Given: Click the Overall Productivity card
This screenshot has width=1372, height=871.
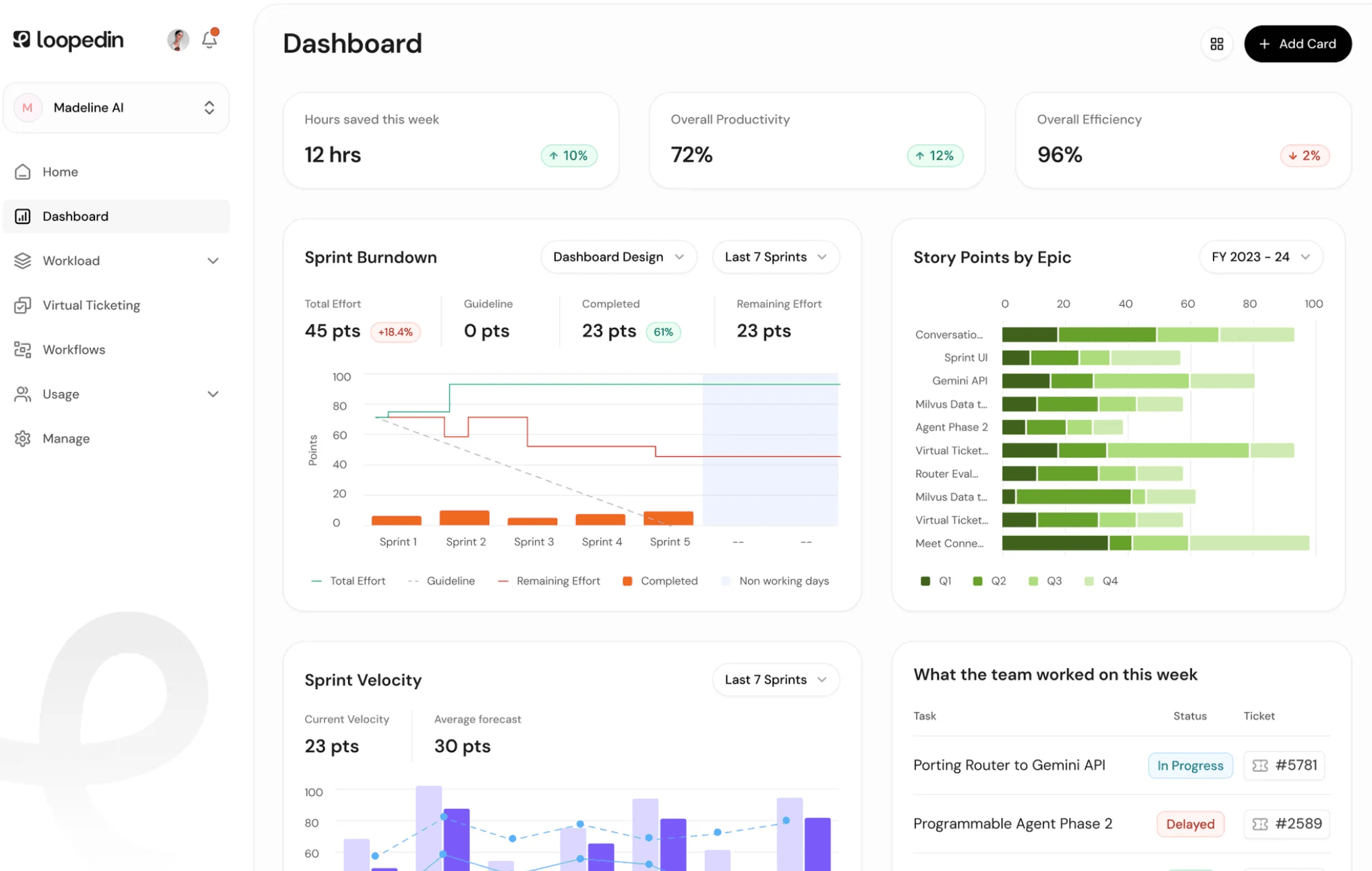Looking at the screenshot, I should click(x=817, y=140).
